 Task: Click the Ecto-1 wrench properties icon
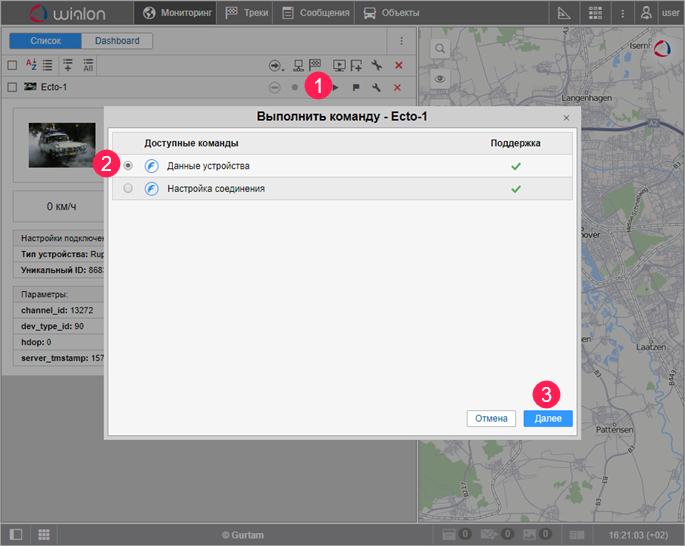(x=377, y=87)
